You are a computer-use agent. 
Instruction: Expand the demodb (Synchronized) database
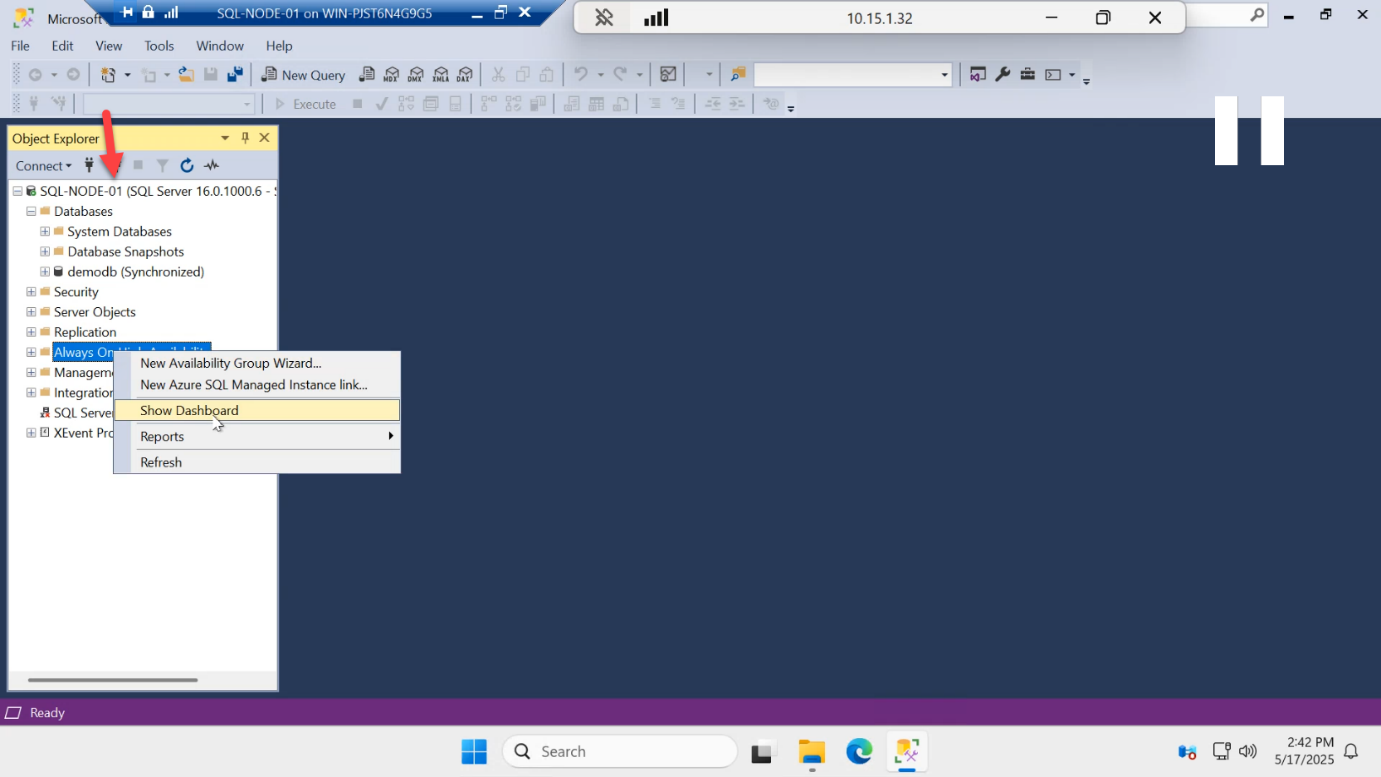click(45, 271)
